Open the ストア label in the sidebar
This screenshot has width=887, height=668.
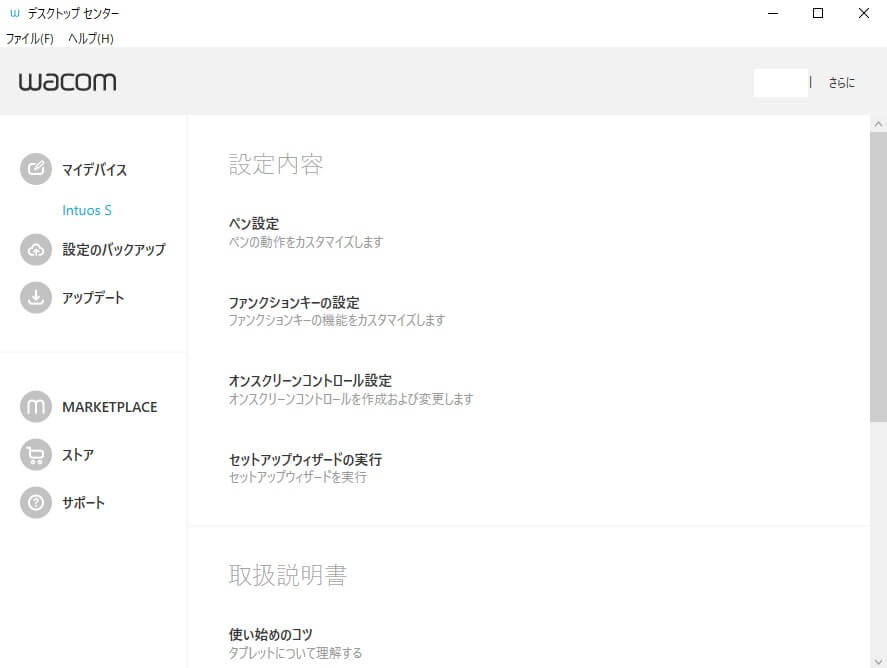[x=78, y=455]
